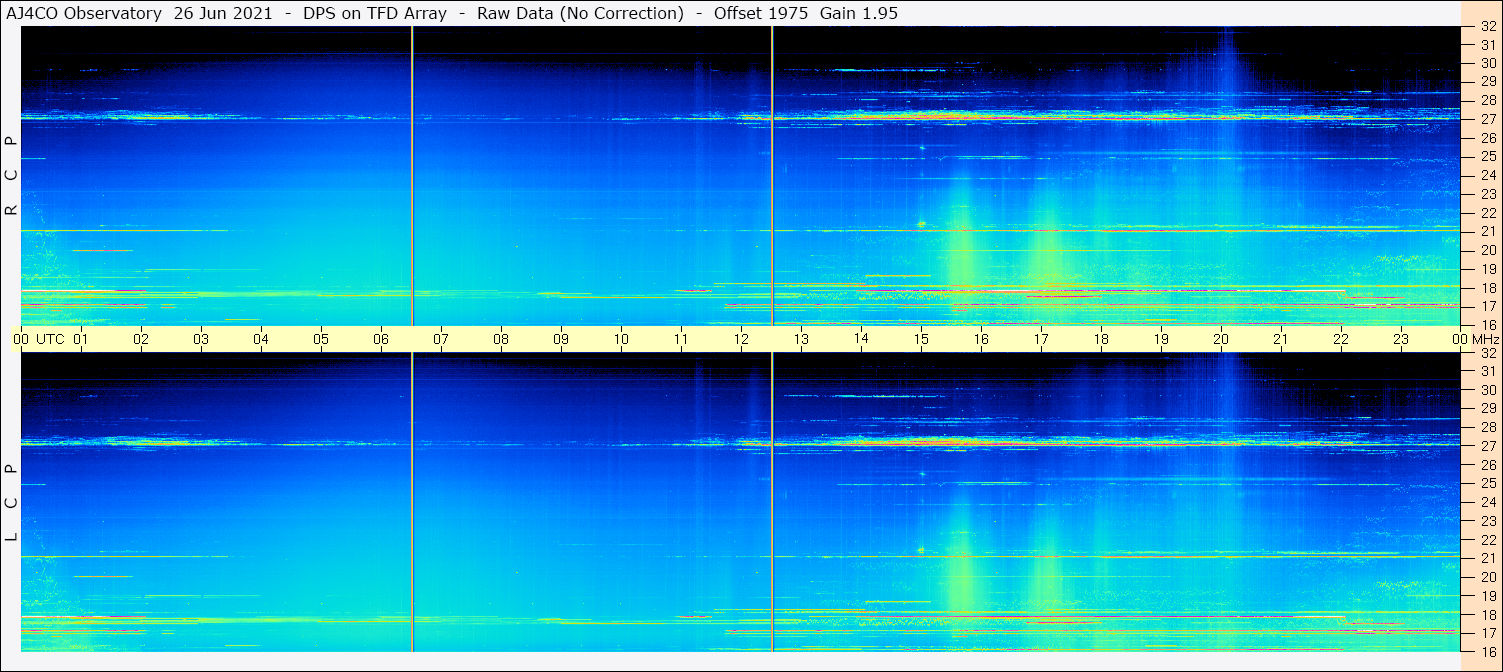Screen dimensions: 1503x672
Task: Select hour "18" on the UTC time axis
Action: point(1101,339)
